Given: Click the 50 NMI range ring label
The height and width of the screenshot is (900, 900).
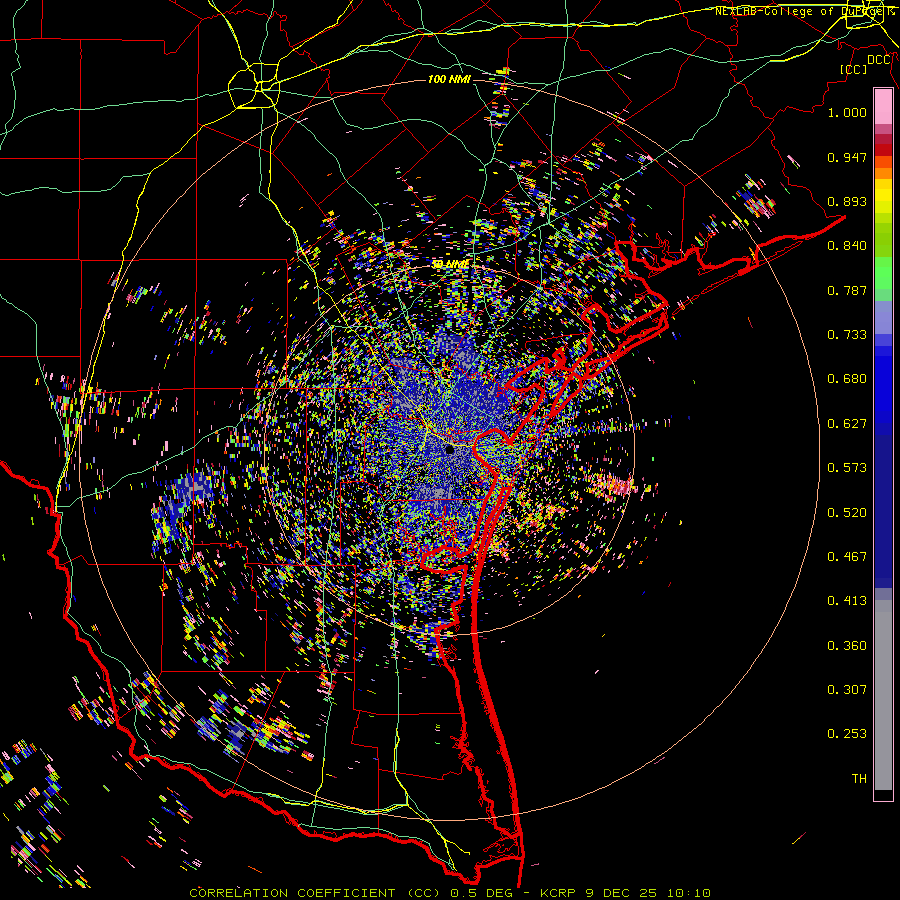Looking at the screenshot, I should coord(450,264).
